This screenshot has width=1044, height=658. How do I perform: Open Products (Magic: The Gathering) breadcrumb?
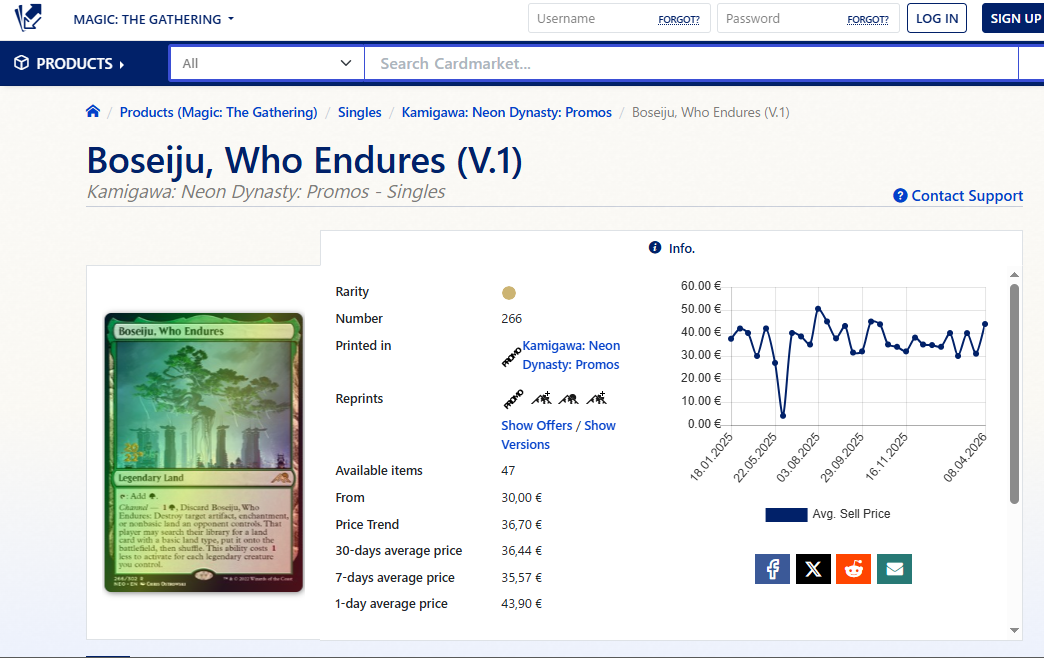coord(218,112)
